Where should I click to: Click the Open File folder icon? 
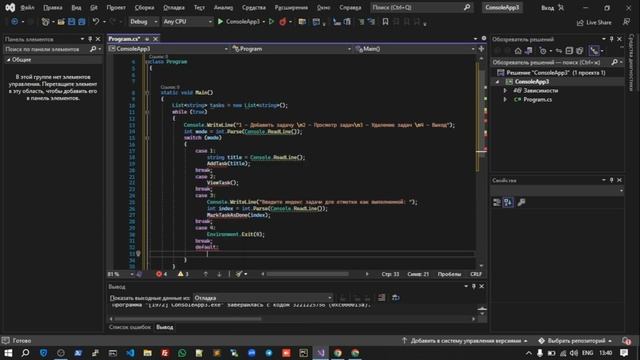tap(61, 22)
